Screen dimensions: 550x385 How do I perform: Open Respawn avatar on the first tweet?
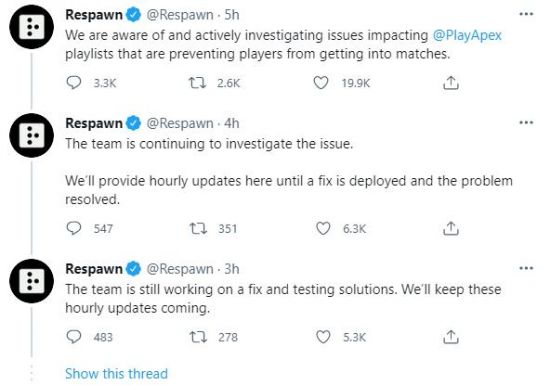pyautogui.click(x=32, y=27)
